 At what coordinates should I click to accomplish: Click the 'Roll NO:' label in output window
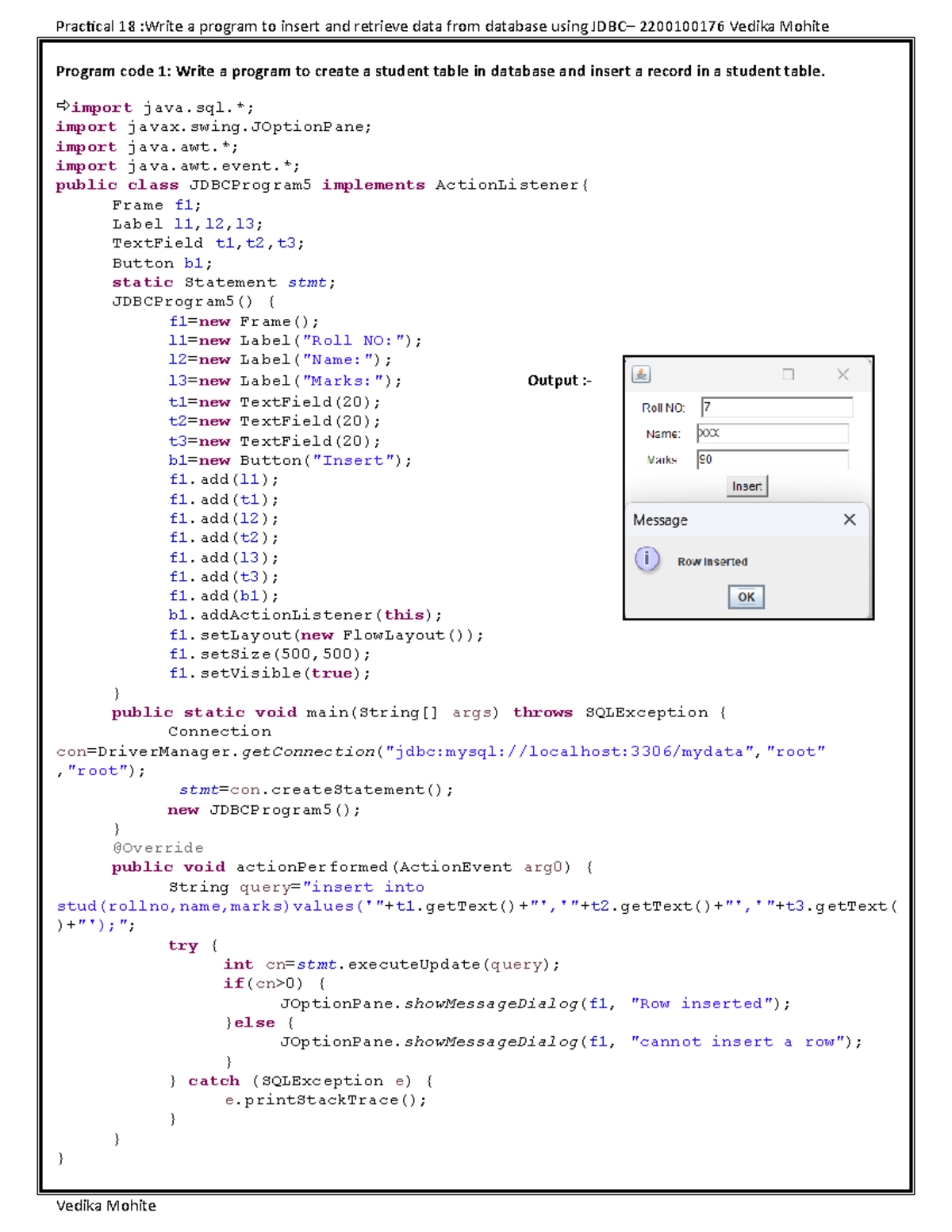[663, 408]
